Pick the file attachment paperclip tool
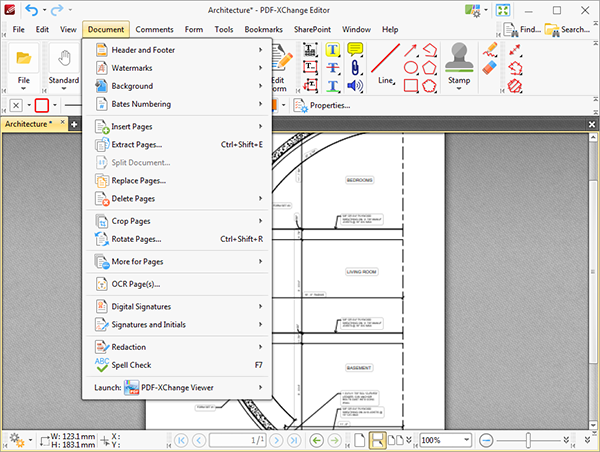The height and width of the screenshot is (452, 600). [354, 68]
